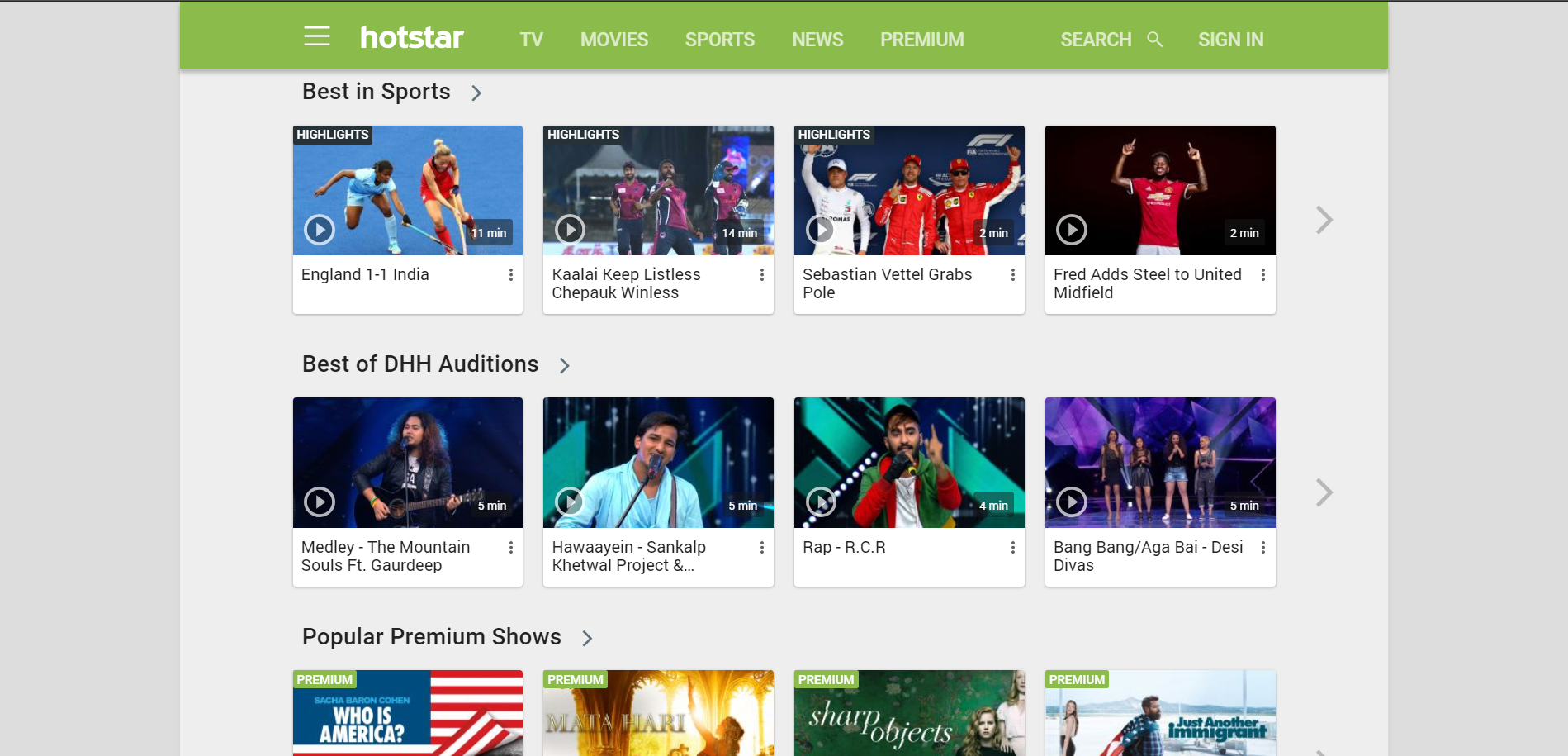Open options for Hawaayein Sankalp Khetwal card
1568x756 pixels.
[762, 548]
